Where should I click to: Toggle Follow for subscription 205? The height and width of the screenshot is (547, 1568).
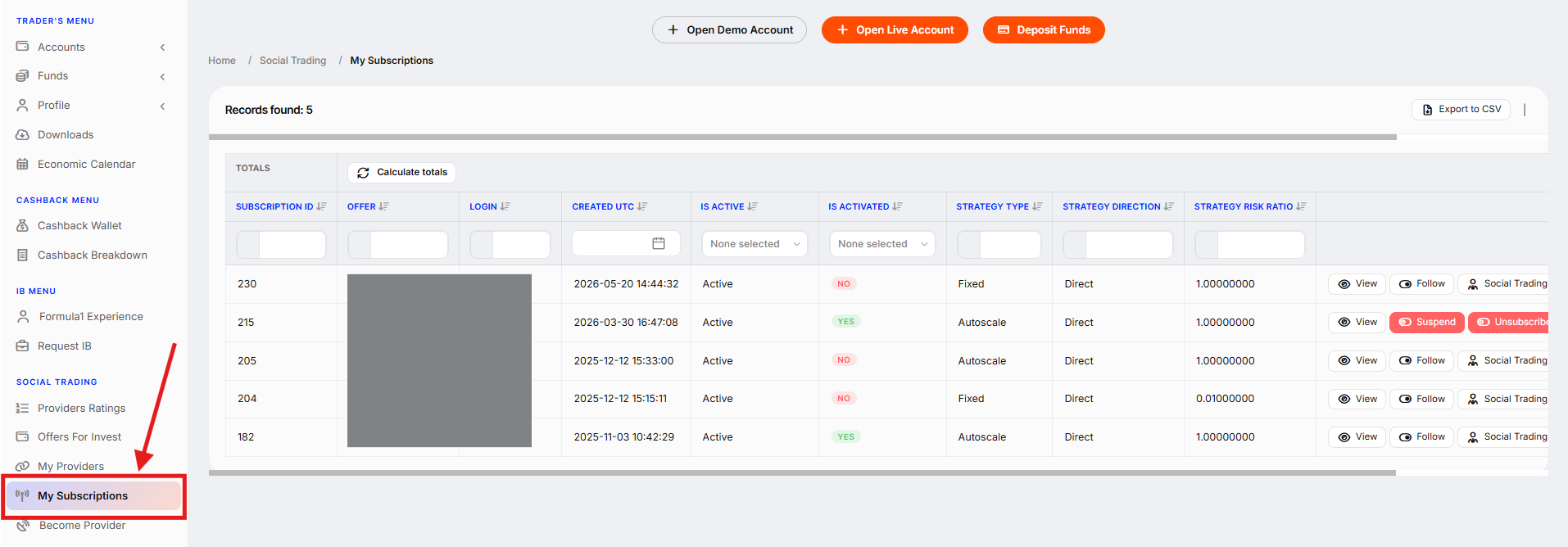[x=1421, y=360]
